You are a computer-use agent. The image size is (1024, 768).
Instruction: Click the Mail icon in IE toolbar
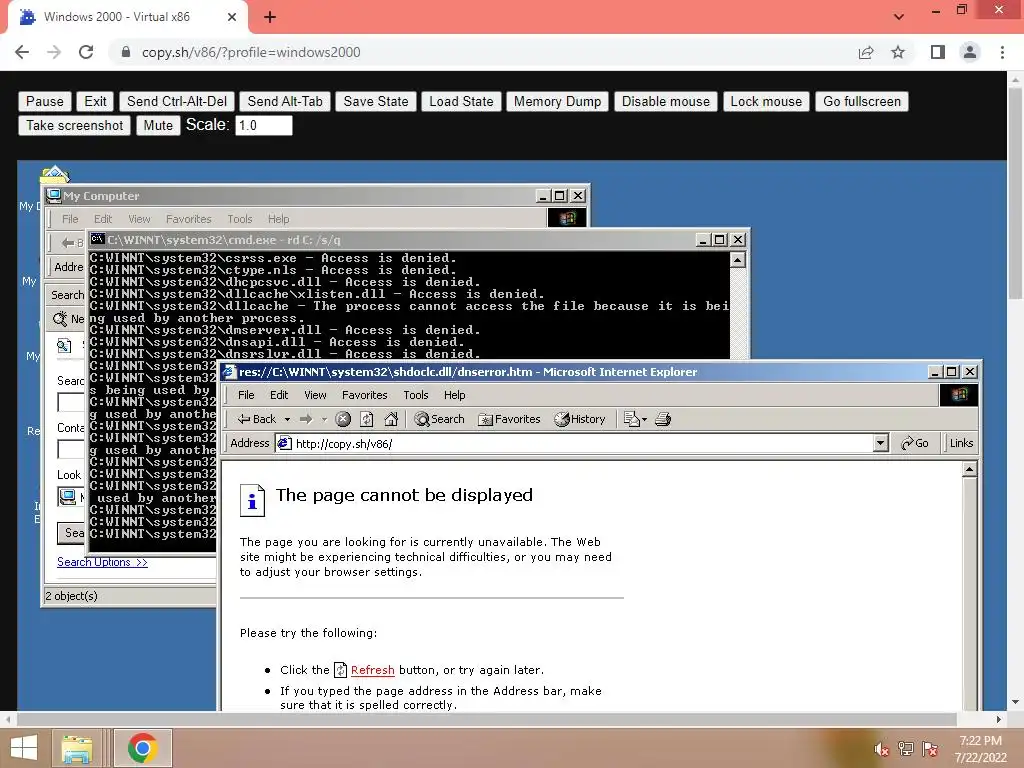tap(632, 419)
